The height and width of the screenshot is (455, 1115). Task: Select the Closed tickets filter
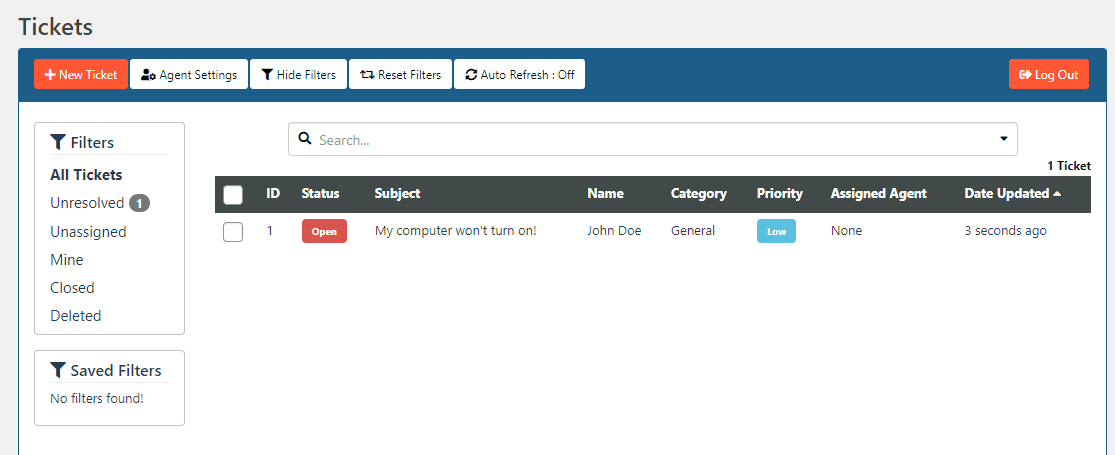(72, 288)
